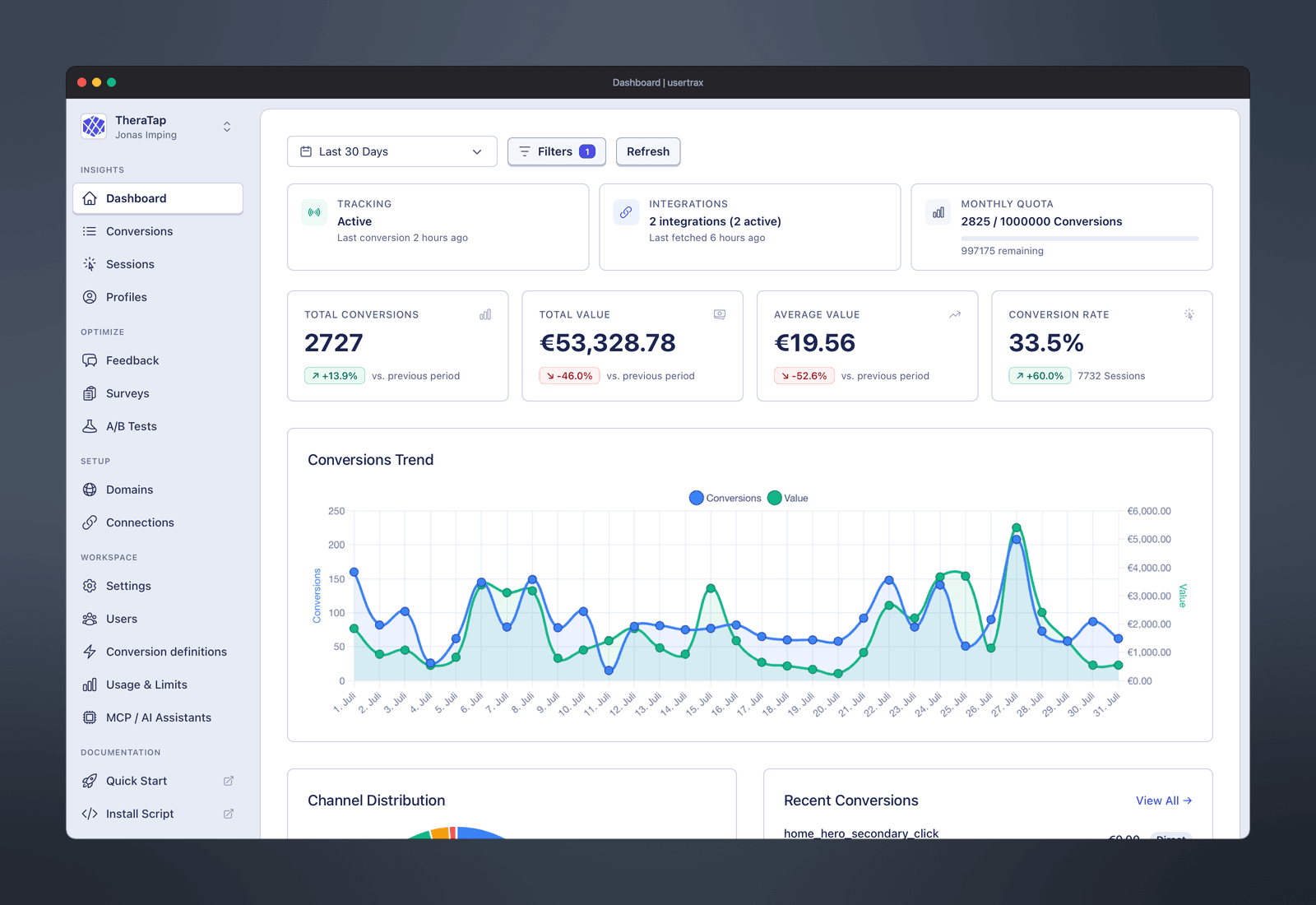Click the Average Value trend icon

[955, 314]
